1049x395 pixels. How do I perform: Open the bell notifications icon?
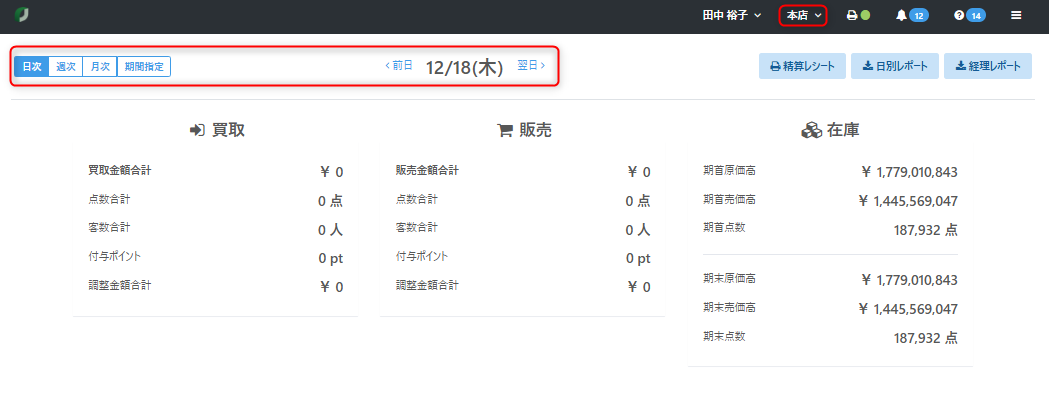pyautogui.click(x=901, y=15)
